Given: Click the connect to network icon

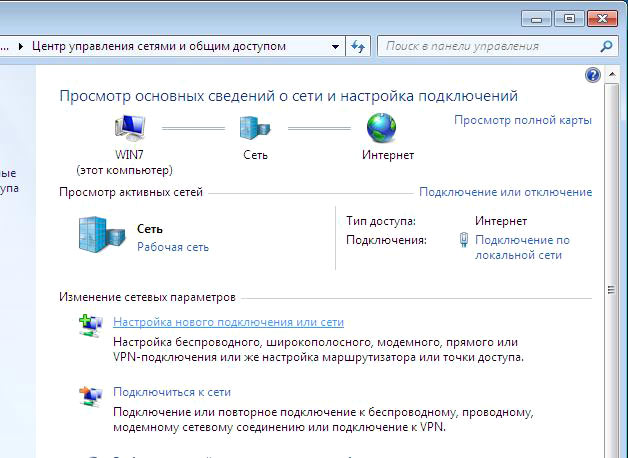Looking at the screenshot, I should (x=90, y=395).
